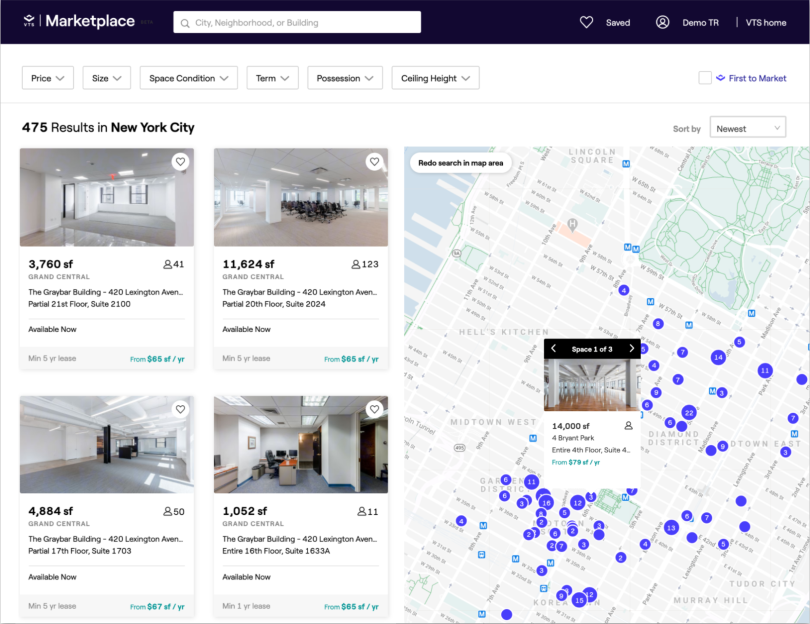This screenshot has height=624, width=810.
Task: Click 'From $67 sf / yr' price
Action: [x=157, y=606]
